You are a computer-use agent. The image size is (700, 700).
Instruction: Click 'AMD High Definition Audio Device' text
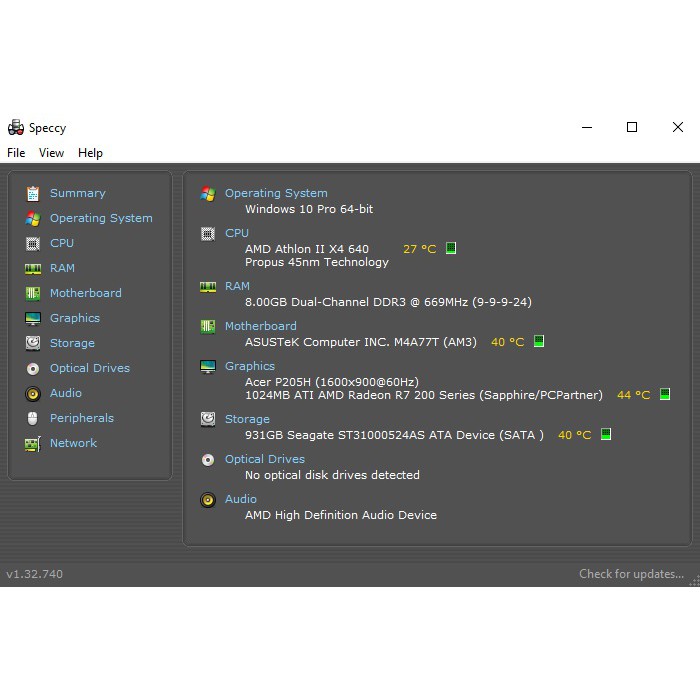click(341, 515)
